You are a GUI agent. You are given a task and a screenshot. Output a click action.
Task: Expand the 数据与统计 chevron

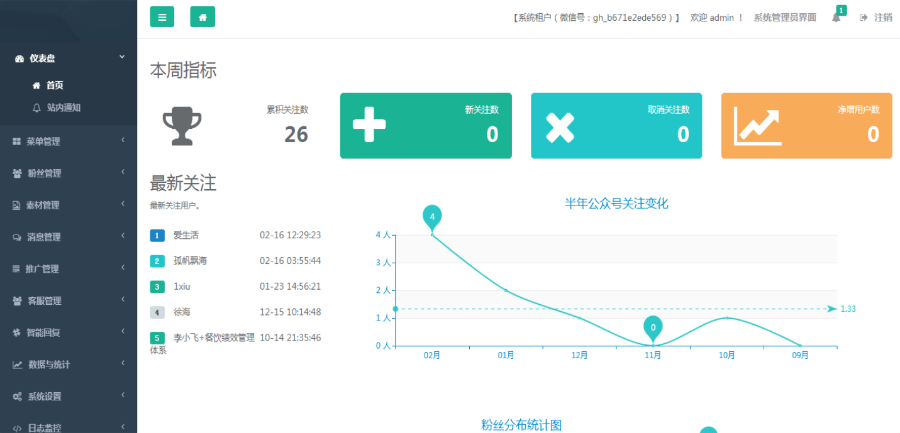coord(123,364)
